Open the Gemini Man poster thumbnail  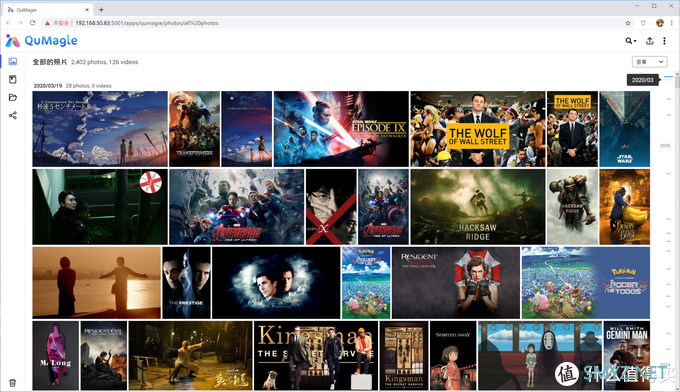(x=627, y=356)
